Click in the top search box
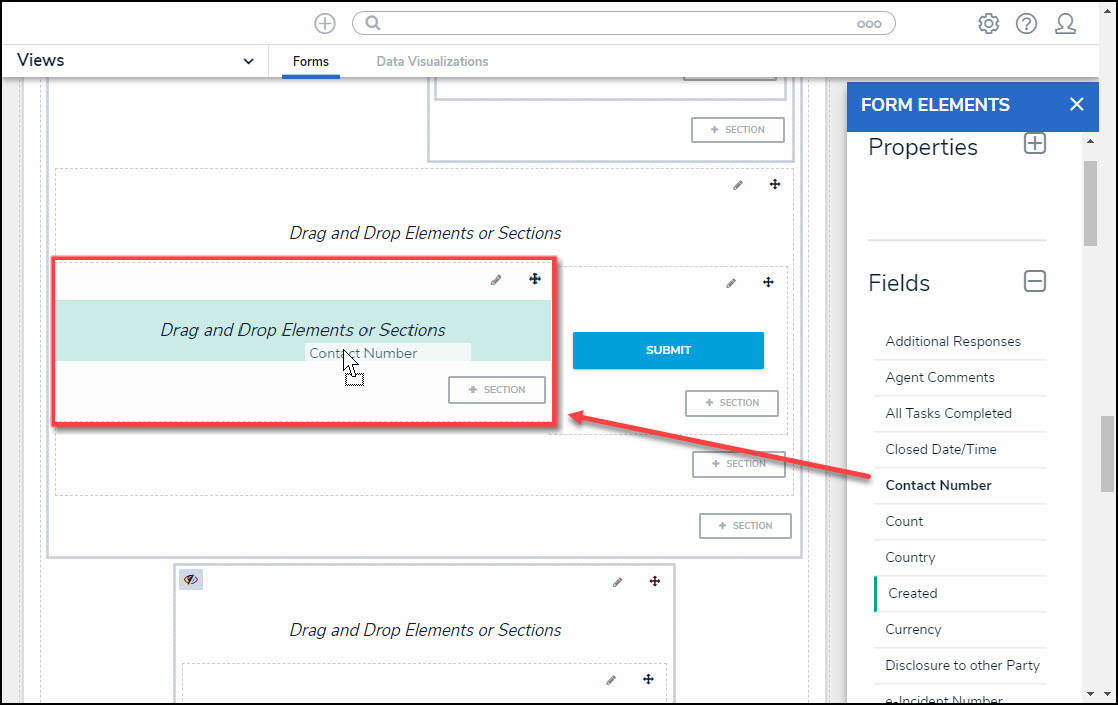 [x=610, y=23]
